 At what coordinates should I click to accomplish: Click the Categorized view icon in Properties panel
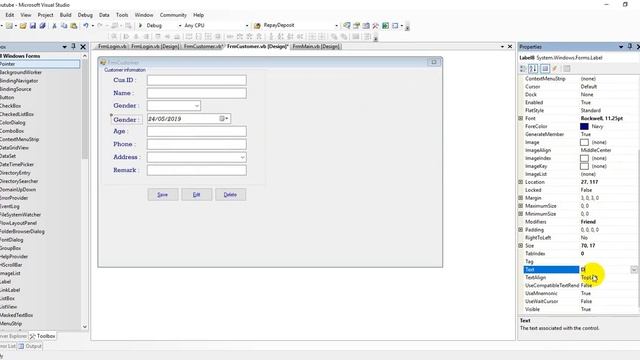[x=523, y=69]
